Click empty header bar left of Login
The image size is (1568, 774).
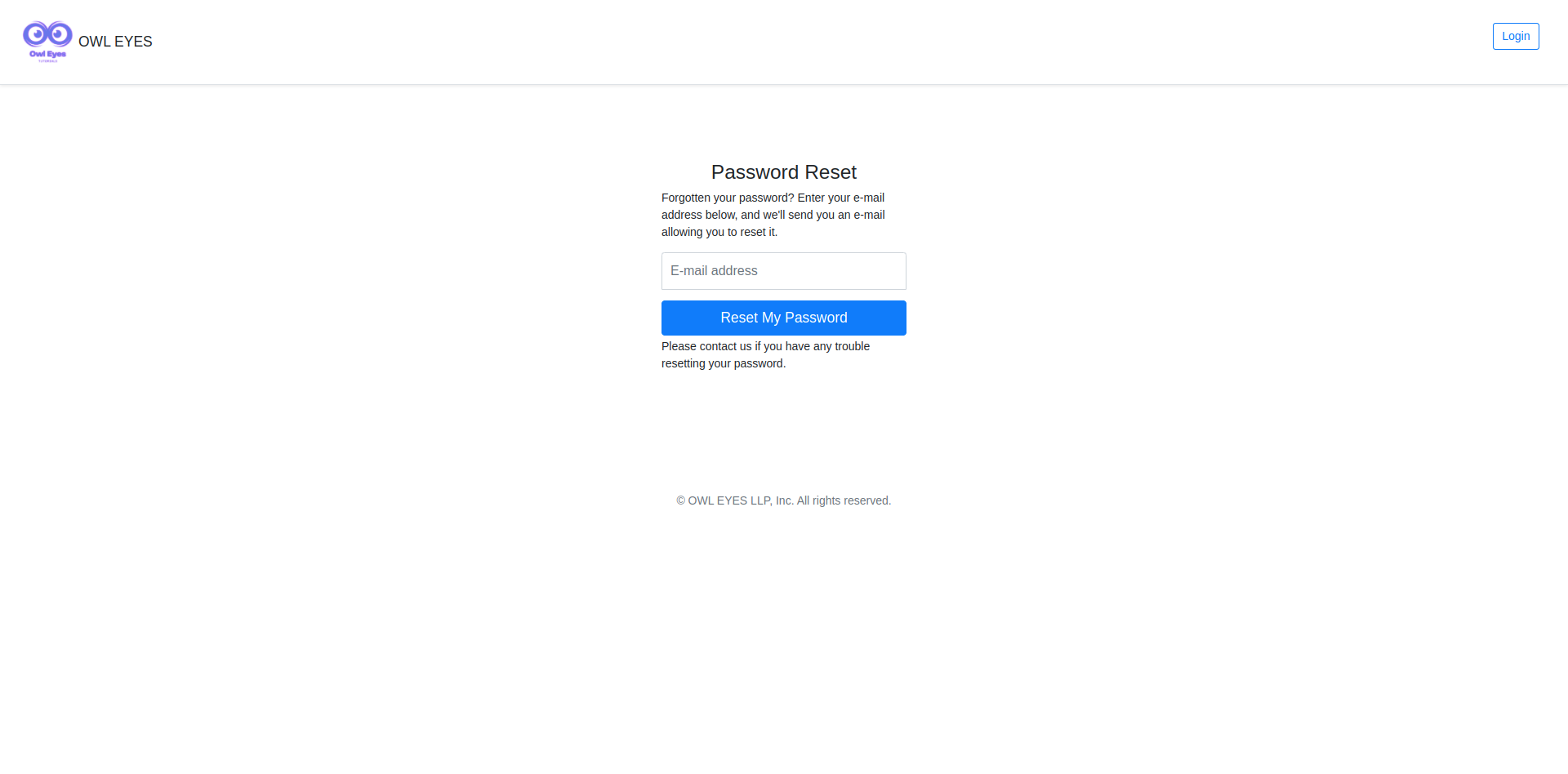[817, 42]
